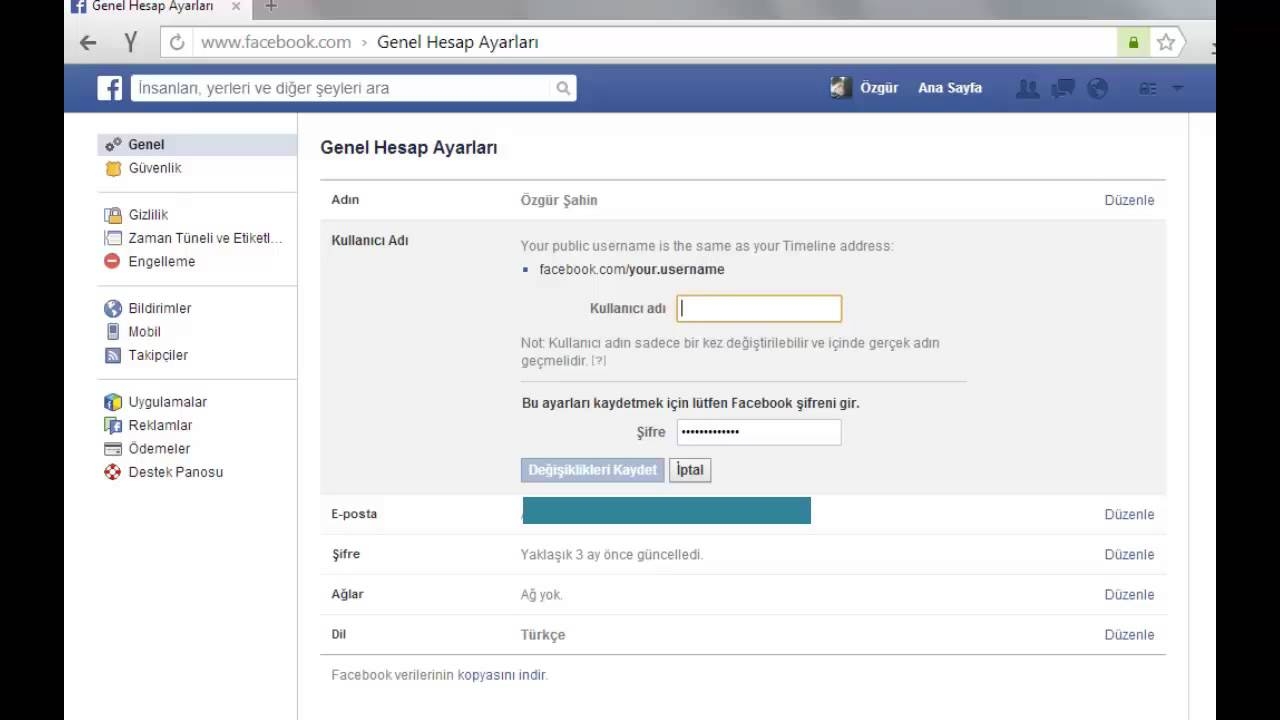Expand Dil row with Düzenle
Image resolution: width=1280 pixels, height=720 pixels.
tap(1129, 635)
